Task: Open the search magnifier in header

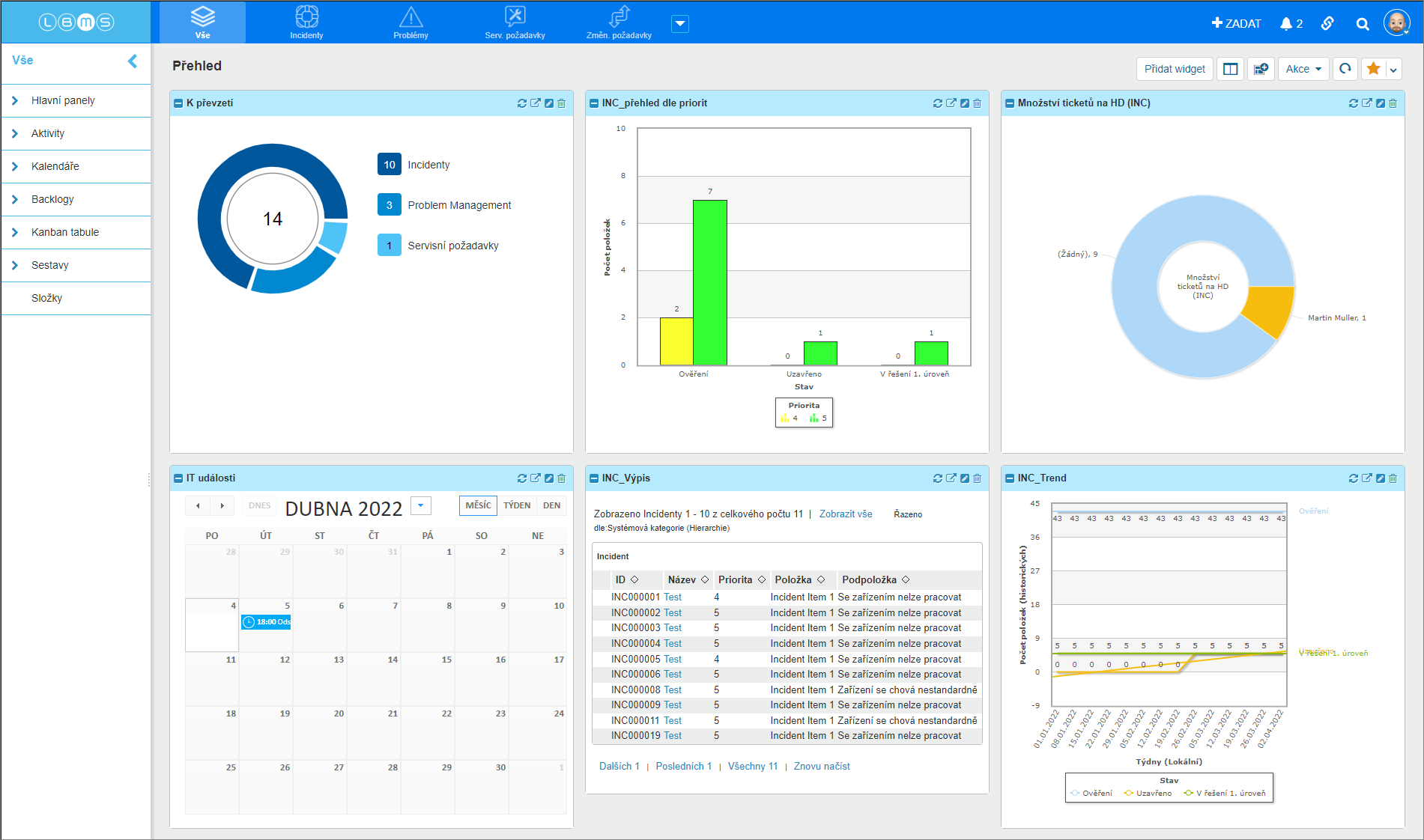Action: pyautogui.click(x=1363, y=24)
